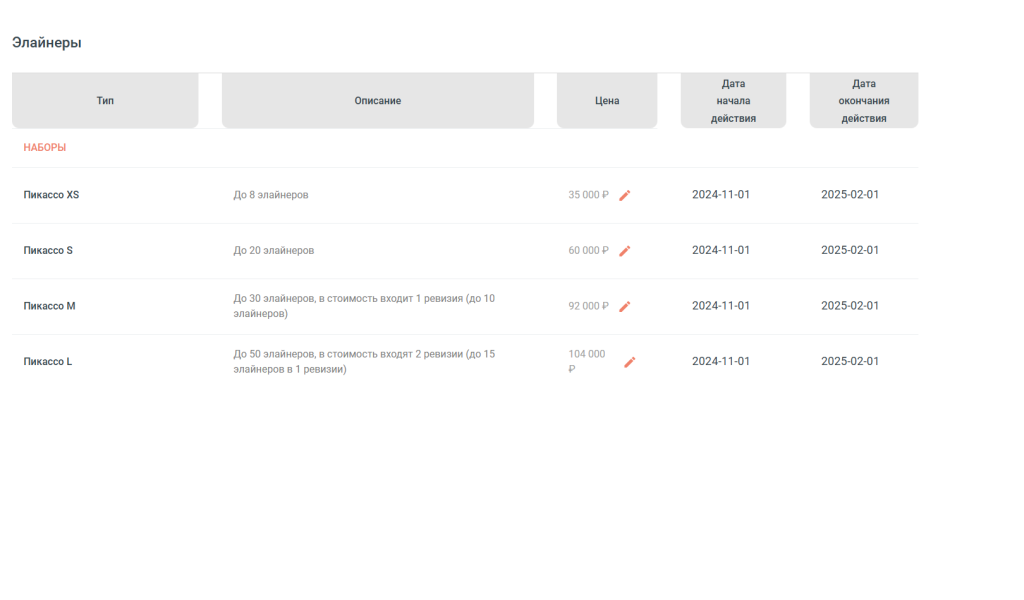Click the Тип column header

[x=105, y=101]
